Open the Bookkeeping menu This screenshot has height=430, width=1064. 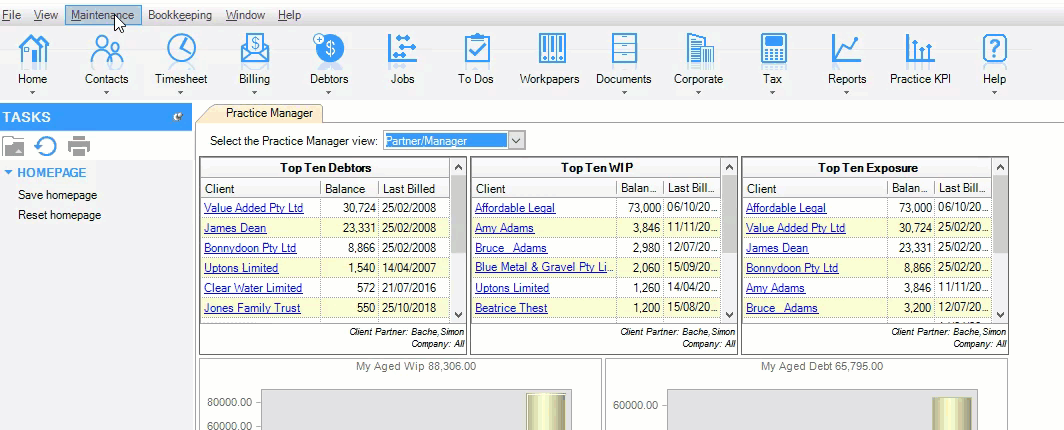point(180,15)
